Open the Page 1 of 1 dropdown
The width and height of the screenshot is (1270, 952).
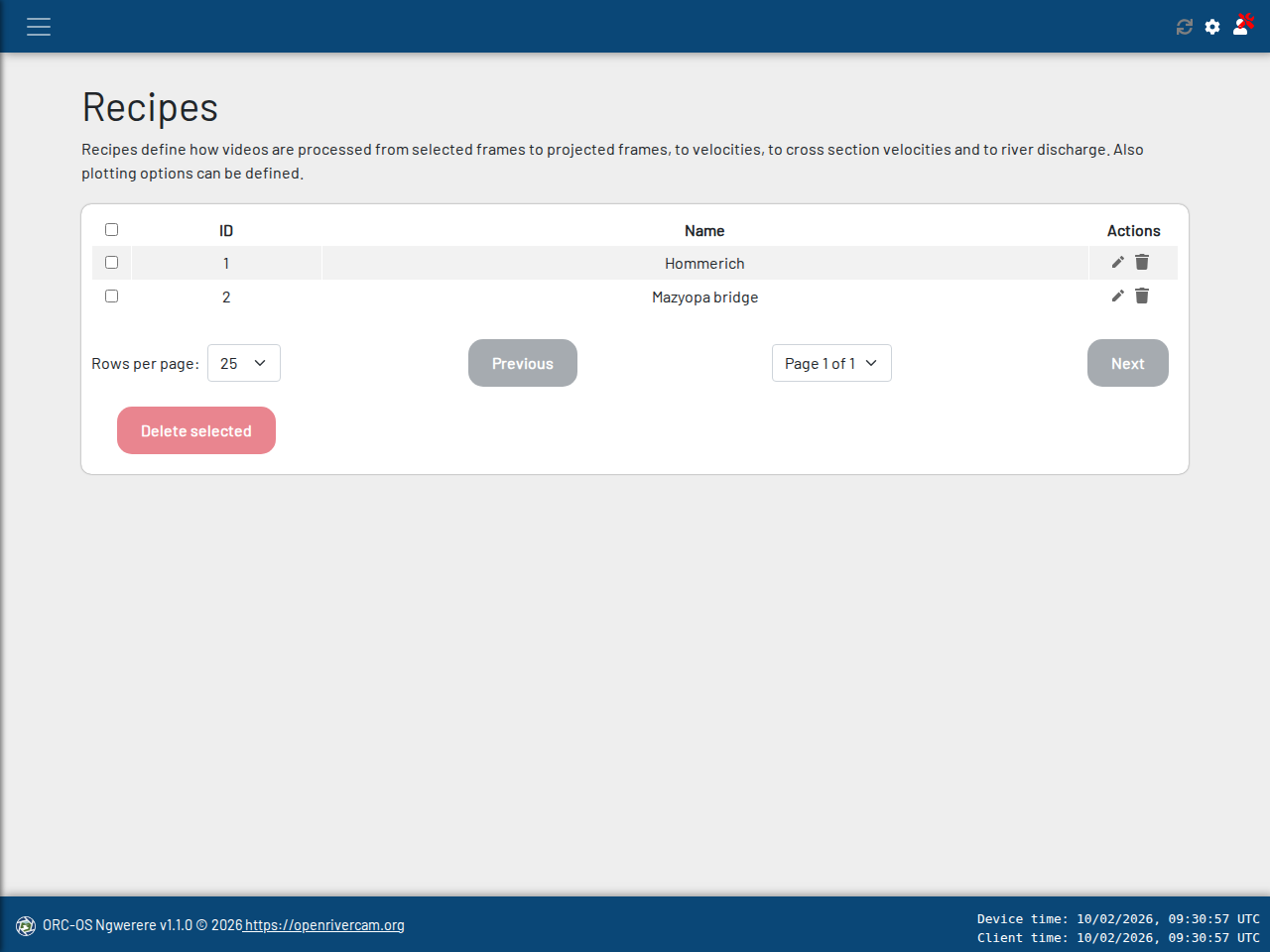(831, 363)
